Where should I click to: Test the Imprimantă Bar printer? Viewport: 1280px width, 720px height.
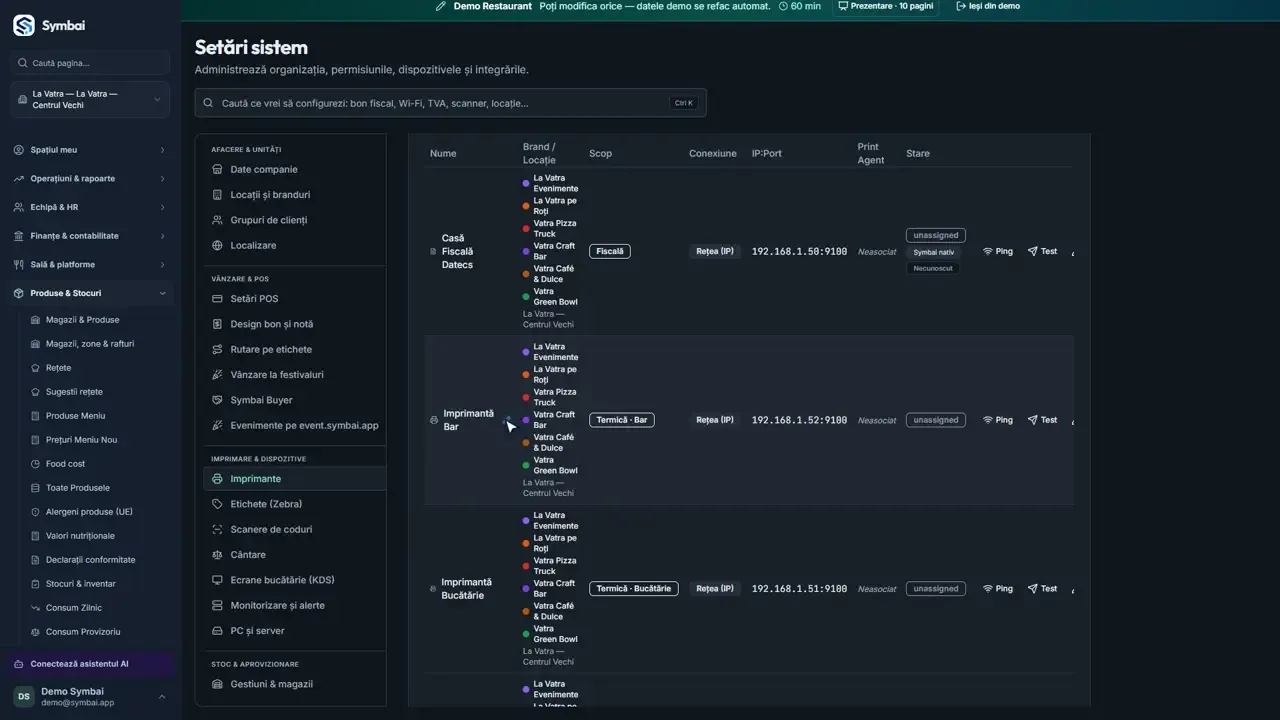click(x=1042, y=420)
